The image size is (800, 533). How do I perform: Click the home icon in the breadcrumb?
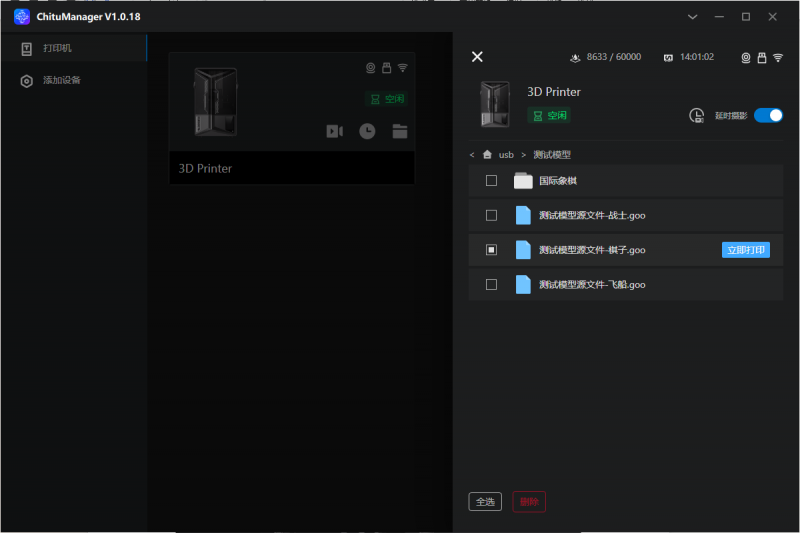coord(487,155)
